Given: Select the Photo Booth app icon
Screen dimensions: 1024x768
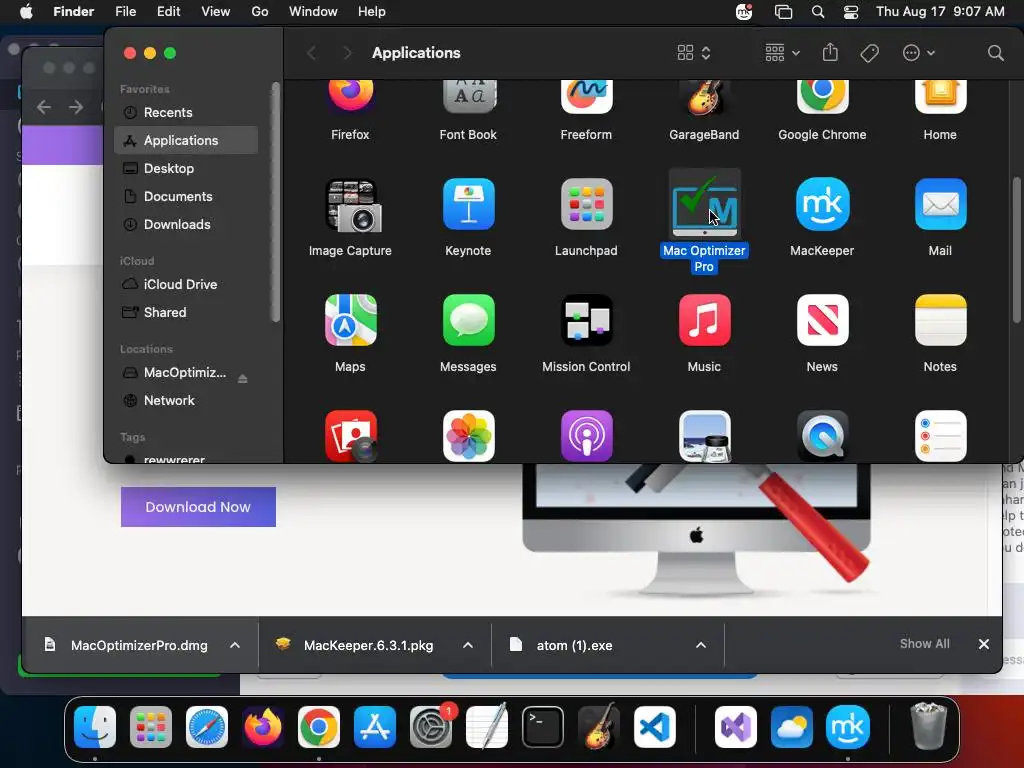Looking at the screenshot, I should tap(351, 436).
